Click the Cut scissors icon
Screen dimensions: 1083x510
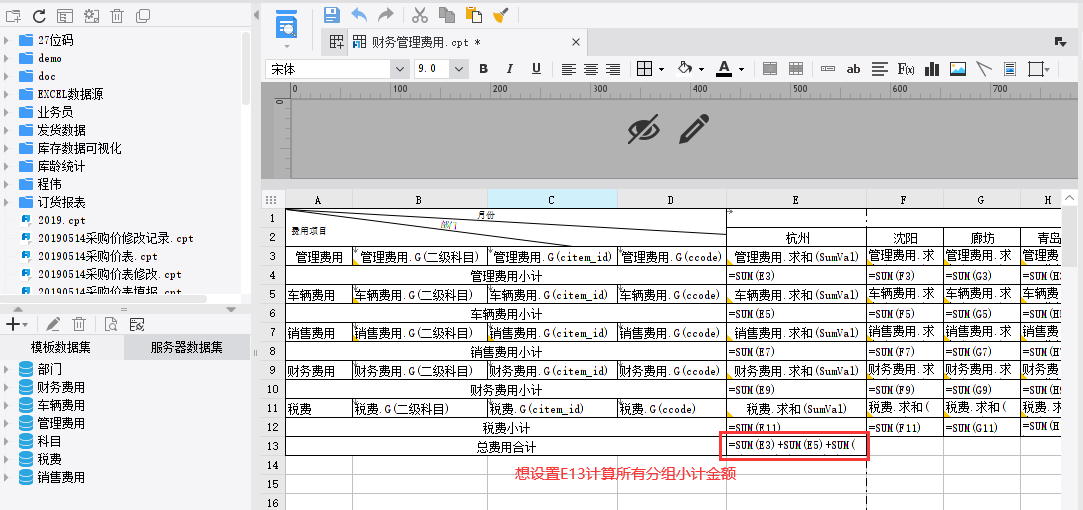coord(420,15)
